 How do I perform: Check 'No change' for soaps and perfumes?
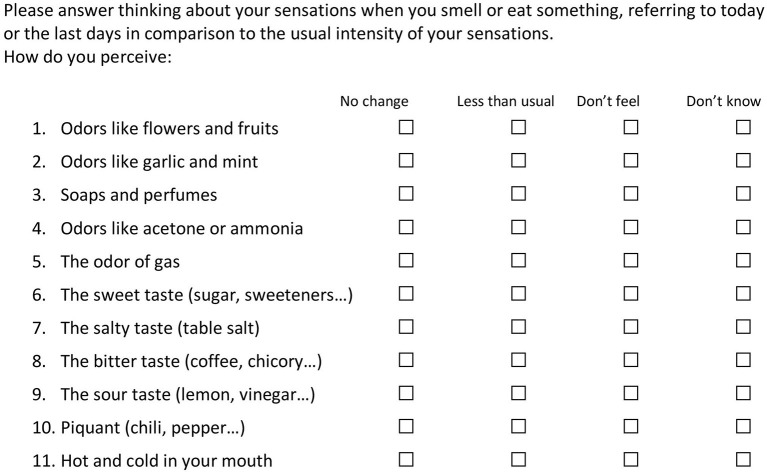click(x=406, y=194)
